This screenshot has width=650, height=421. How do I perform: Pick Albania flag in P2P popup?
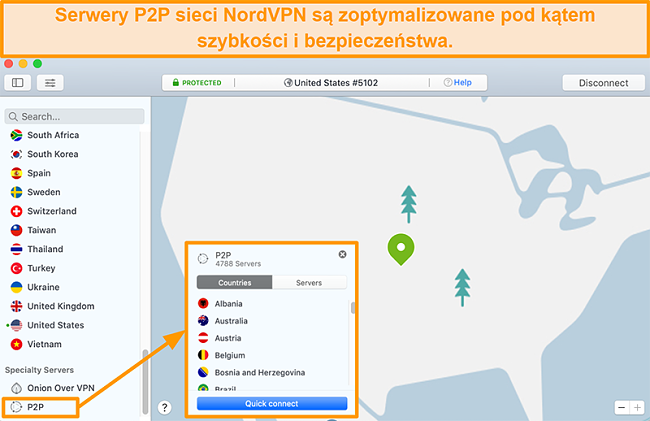(x=203, y=304)
